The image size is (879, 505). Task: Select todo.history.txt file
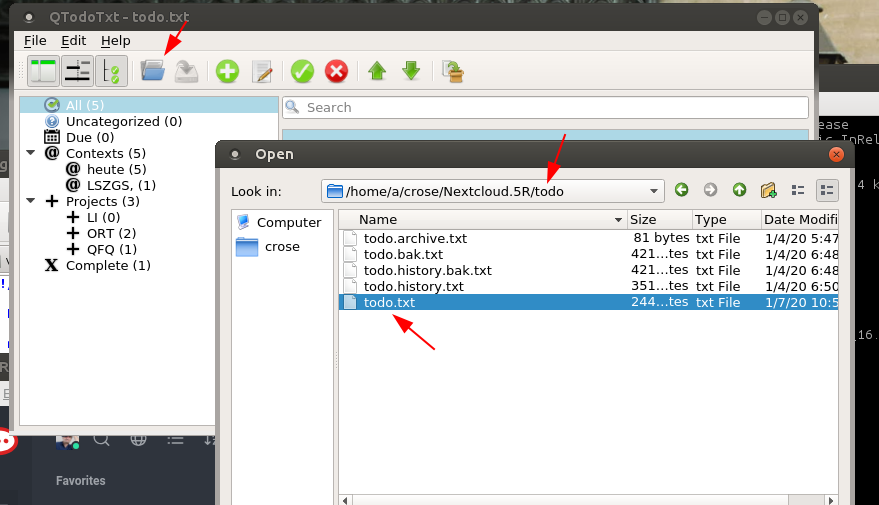coord(414,286)
